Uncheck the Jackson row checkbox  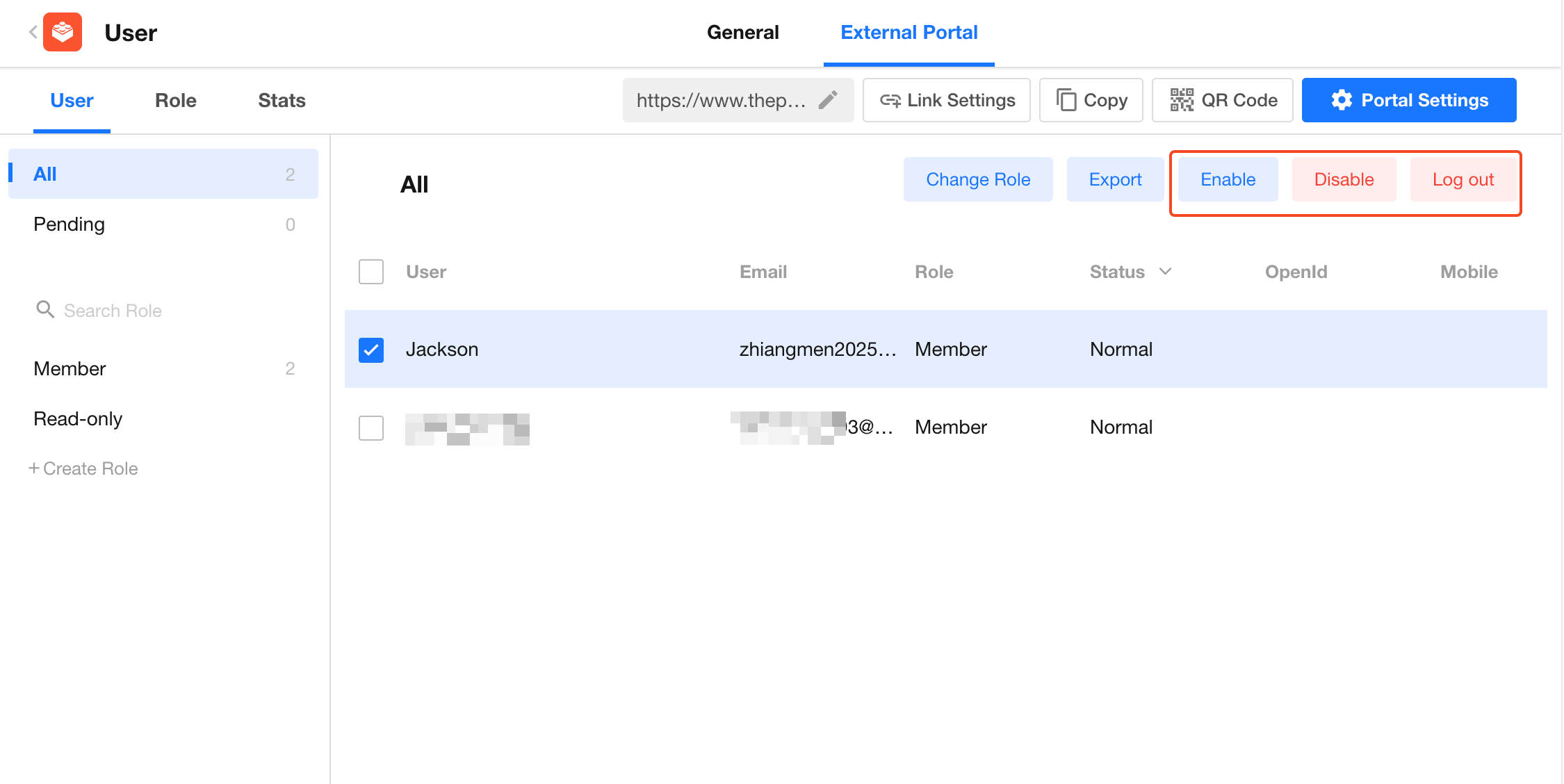pos(371,350)
